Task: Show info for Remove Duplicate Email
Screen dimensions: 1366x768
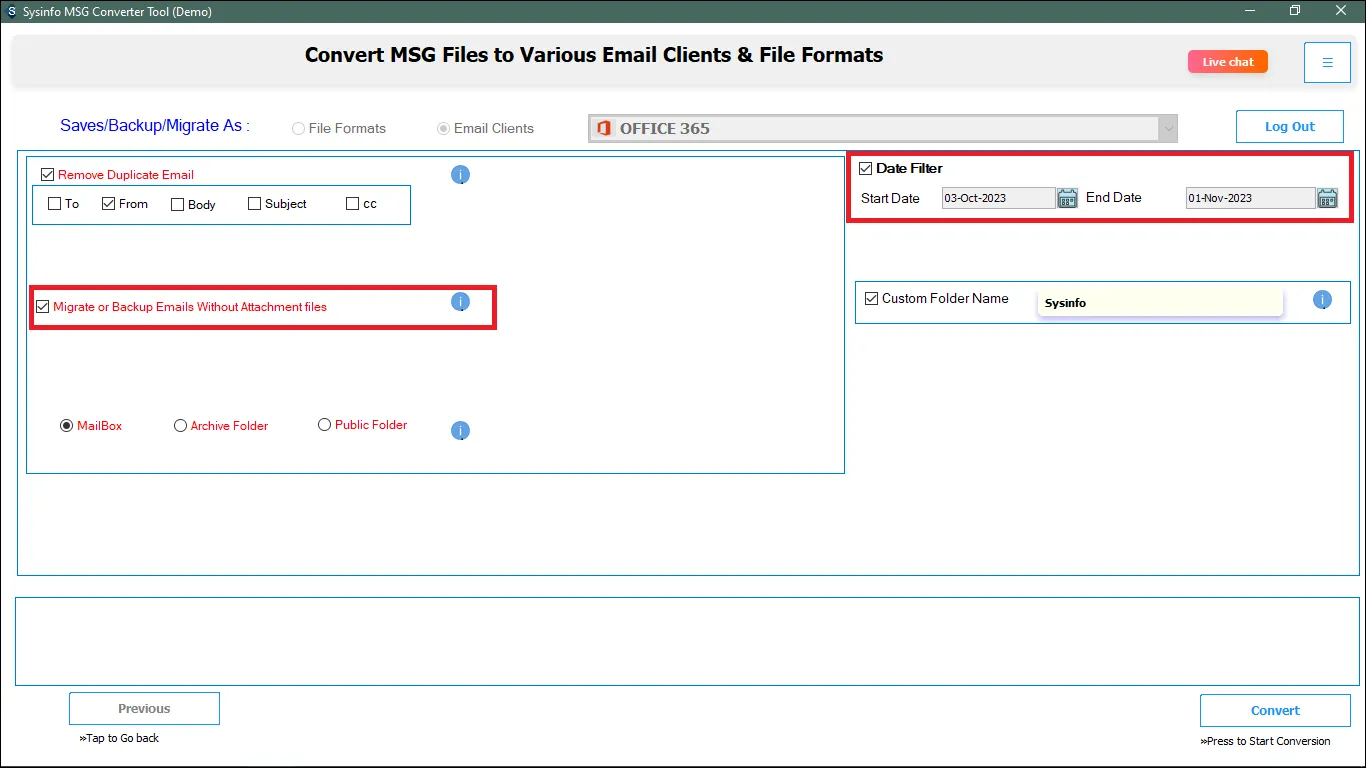Action: pos(460,175)
